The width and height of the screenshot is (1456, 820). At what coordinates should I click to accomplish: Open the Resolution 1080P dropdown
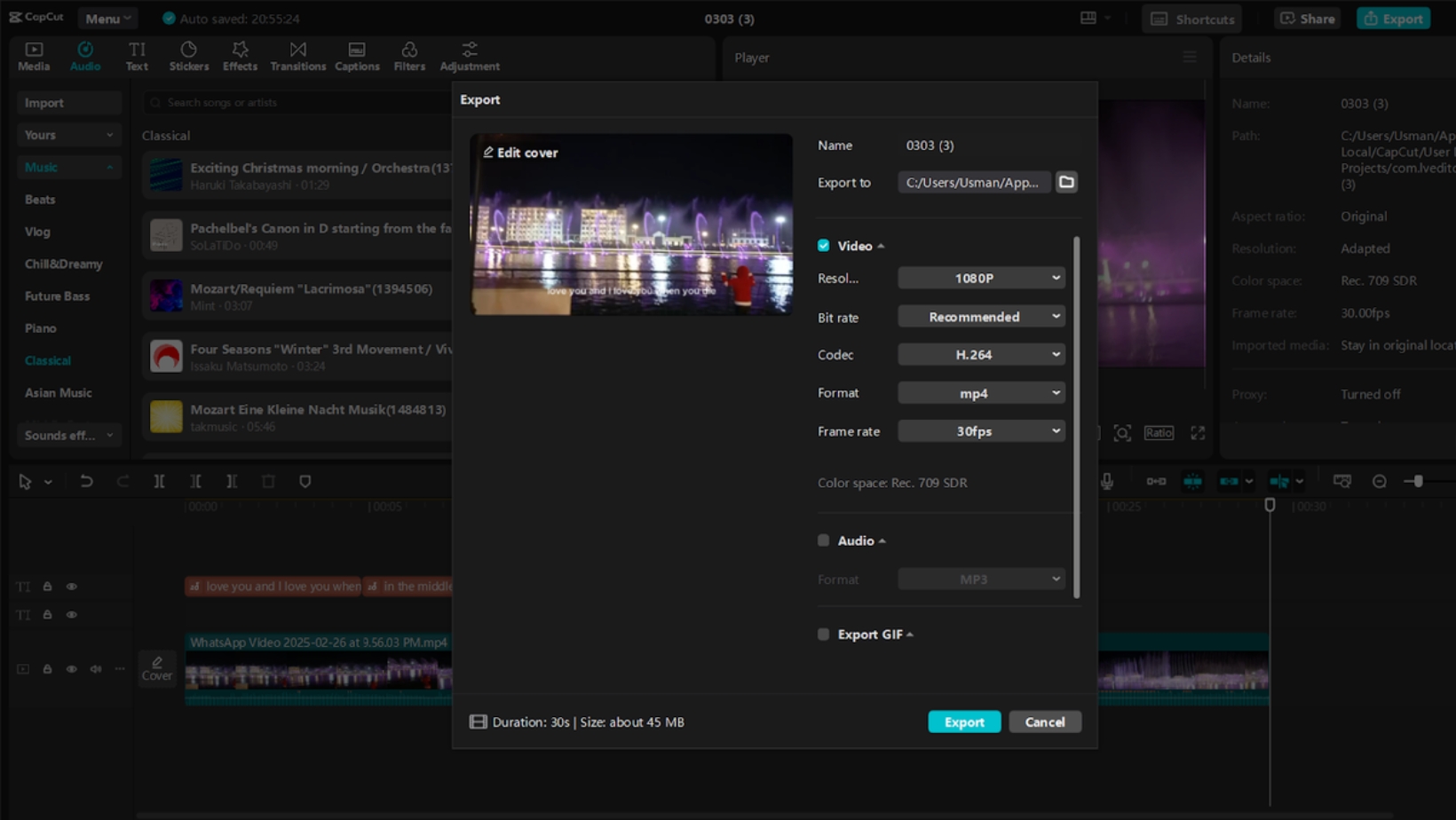click(x=981, y=278)
